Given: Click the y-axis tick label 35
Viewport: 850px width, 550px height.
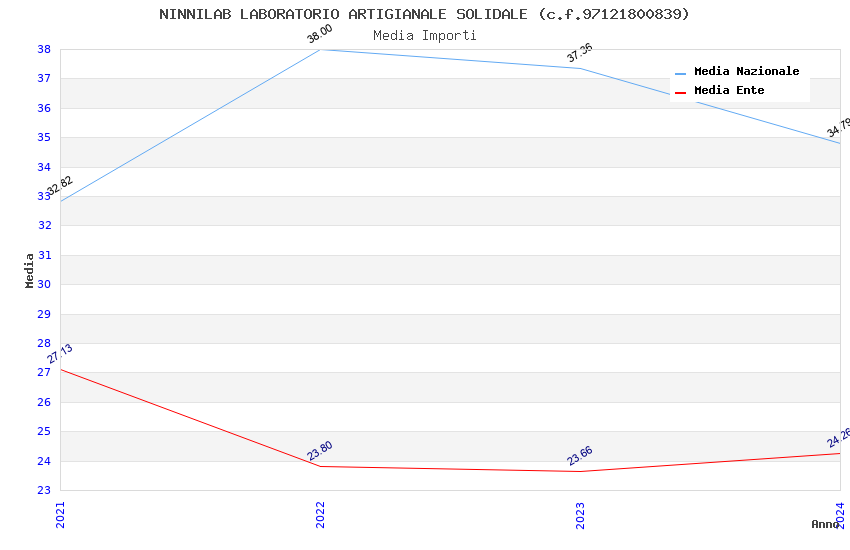Looking at the screenshot, I should (44, 138).
